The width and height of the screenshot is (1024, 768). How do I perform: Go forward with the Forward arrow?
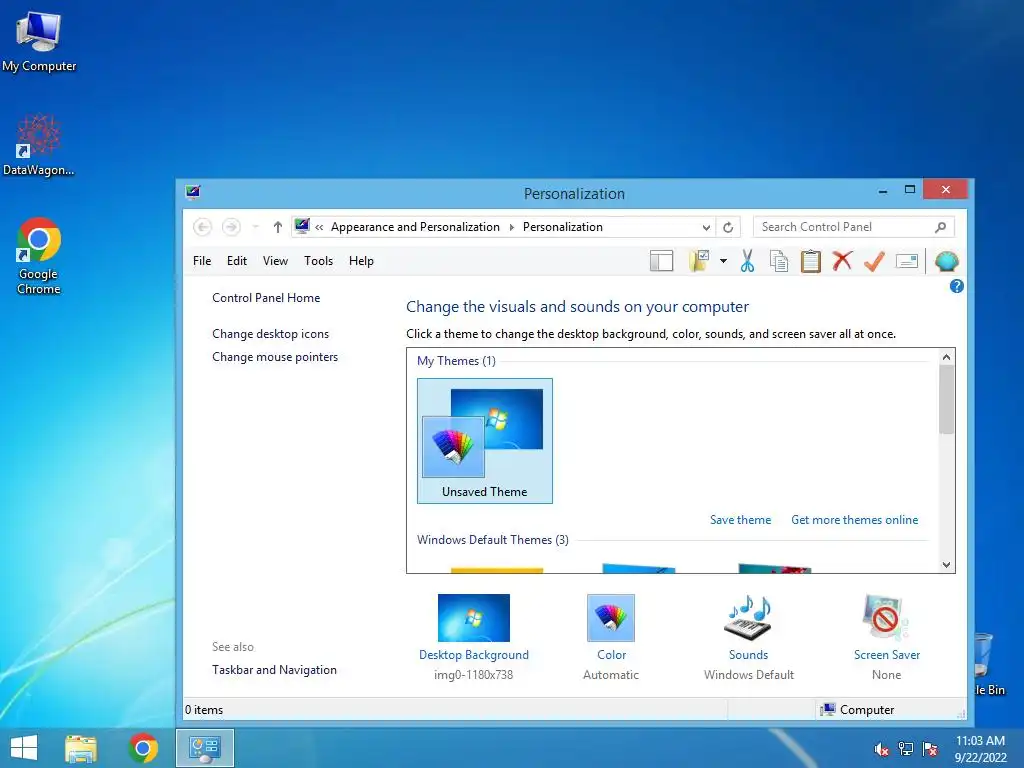point(231,227)
